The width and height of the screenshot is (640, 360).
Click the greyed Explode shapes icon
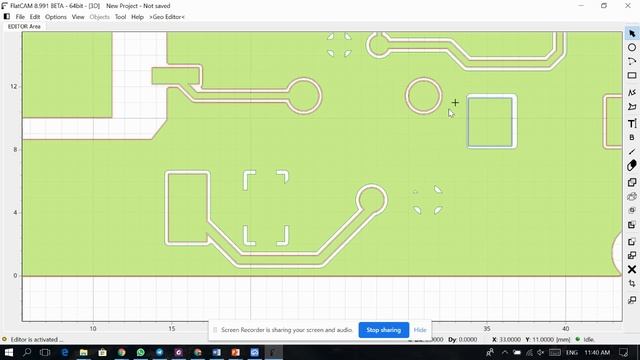(x=632, y=196)
